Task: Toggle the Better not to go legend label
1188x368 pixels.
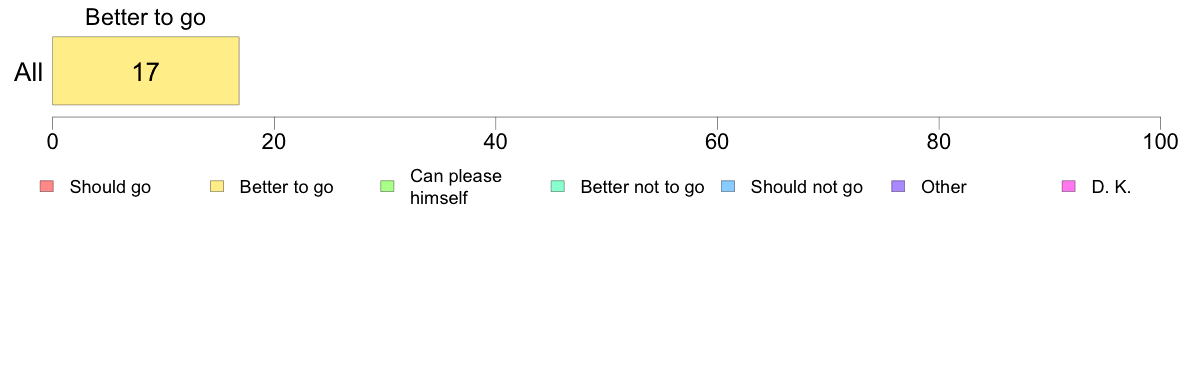Action: 642,187
